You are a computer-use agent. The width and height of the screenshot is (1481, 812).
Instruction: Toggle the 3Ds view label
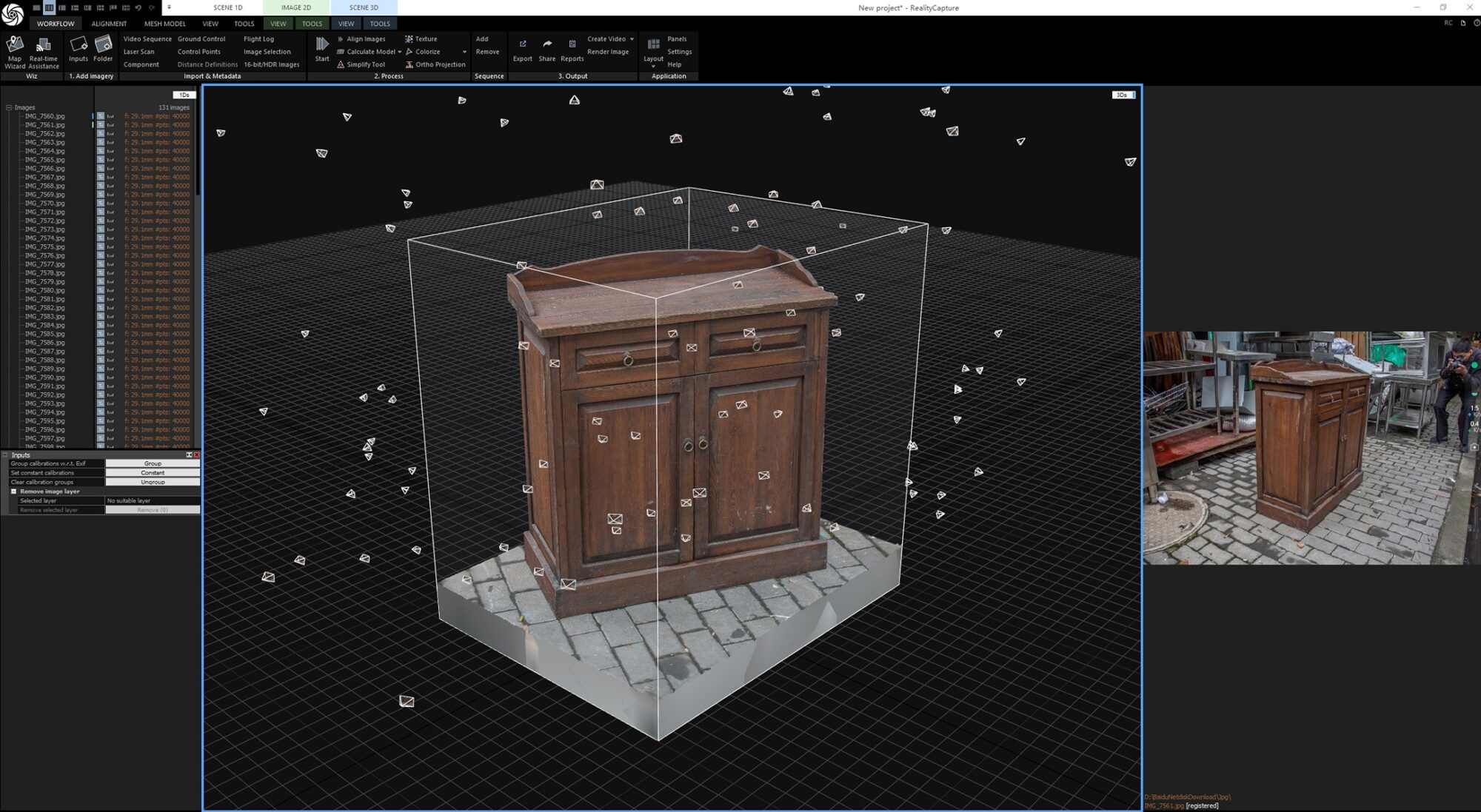coord(1123,95)
